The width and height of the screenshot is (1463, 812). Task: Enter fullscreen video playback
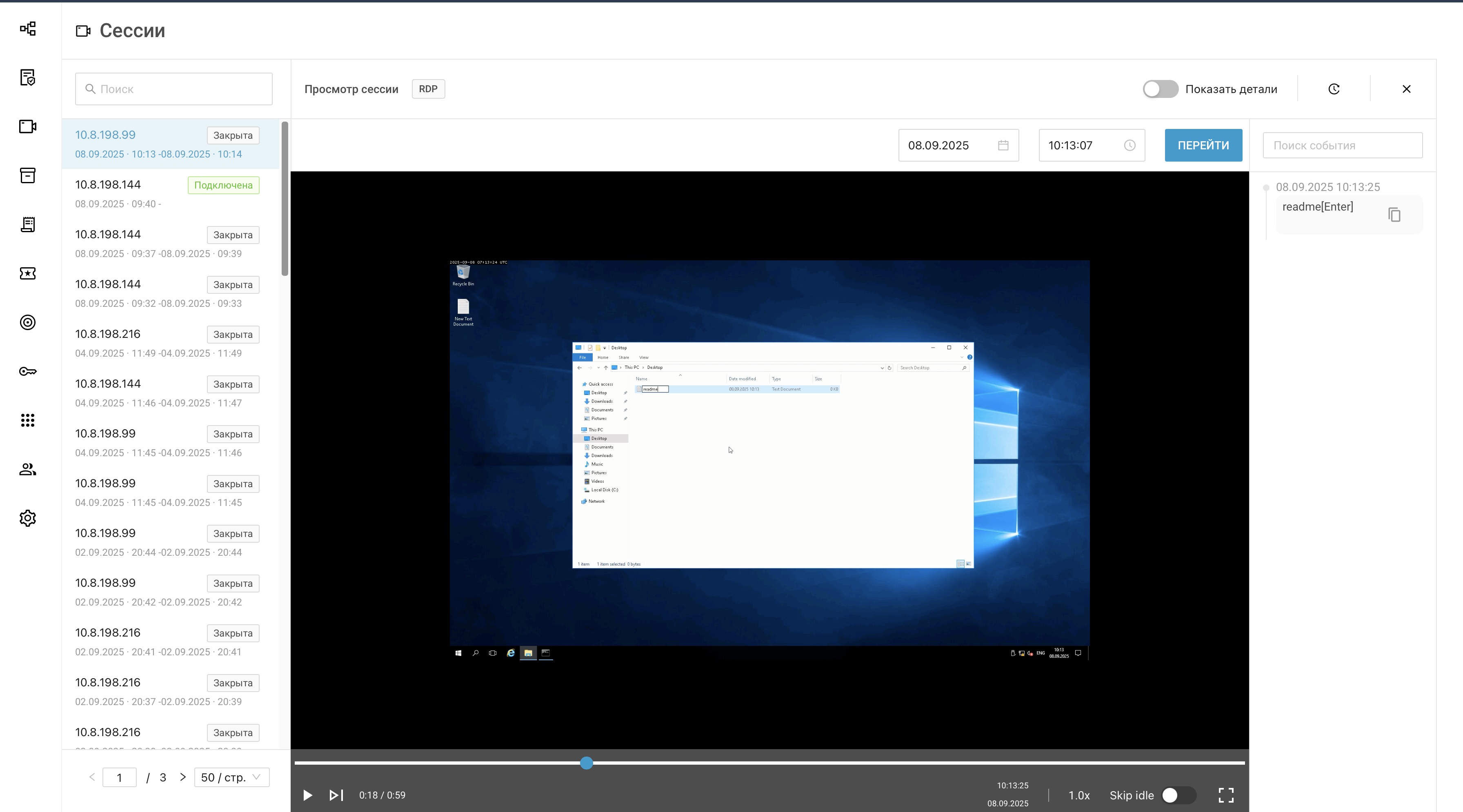click(1226, 795)
